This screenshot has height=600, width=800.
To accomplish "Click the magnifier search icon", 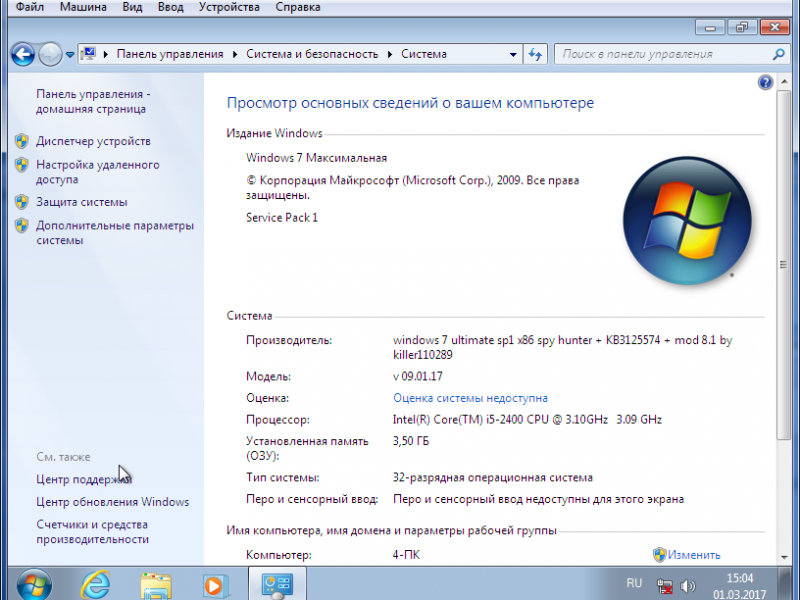I will 779,54.
